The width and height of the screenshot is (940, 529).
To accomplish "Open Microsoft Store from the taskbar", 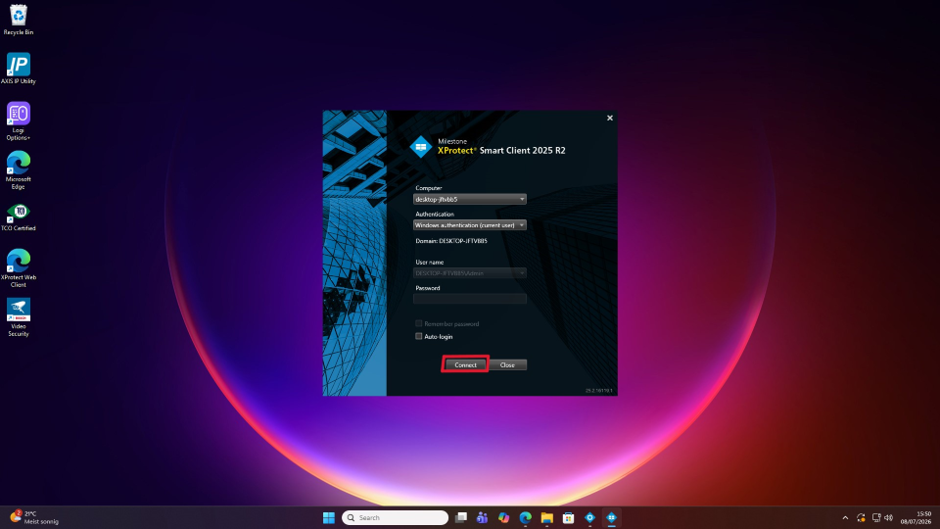I will tap(568, 518).
